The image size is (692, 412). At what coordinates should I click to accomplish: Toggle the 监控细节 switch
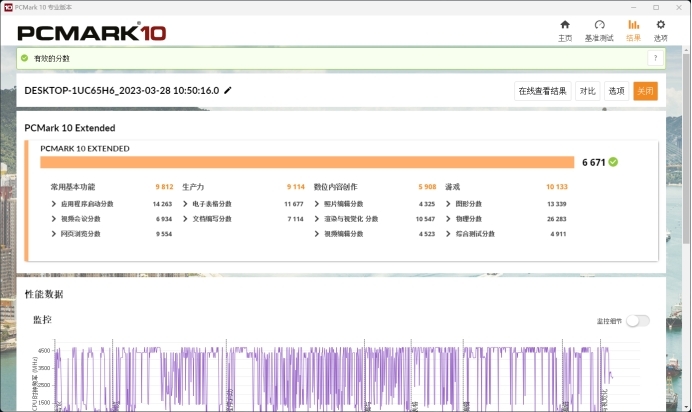pos(638,321)
